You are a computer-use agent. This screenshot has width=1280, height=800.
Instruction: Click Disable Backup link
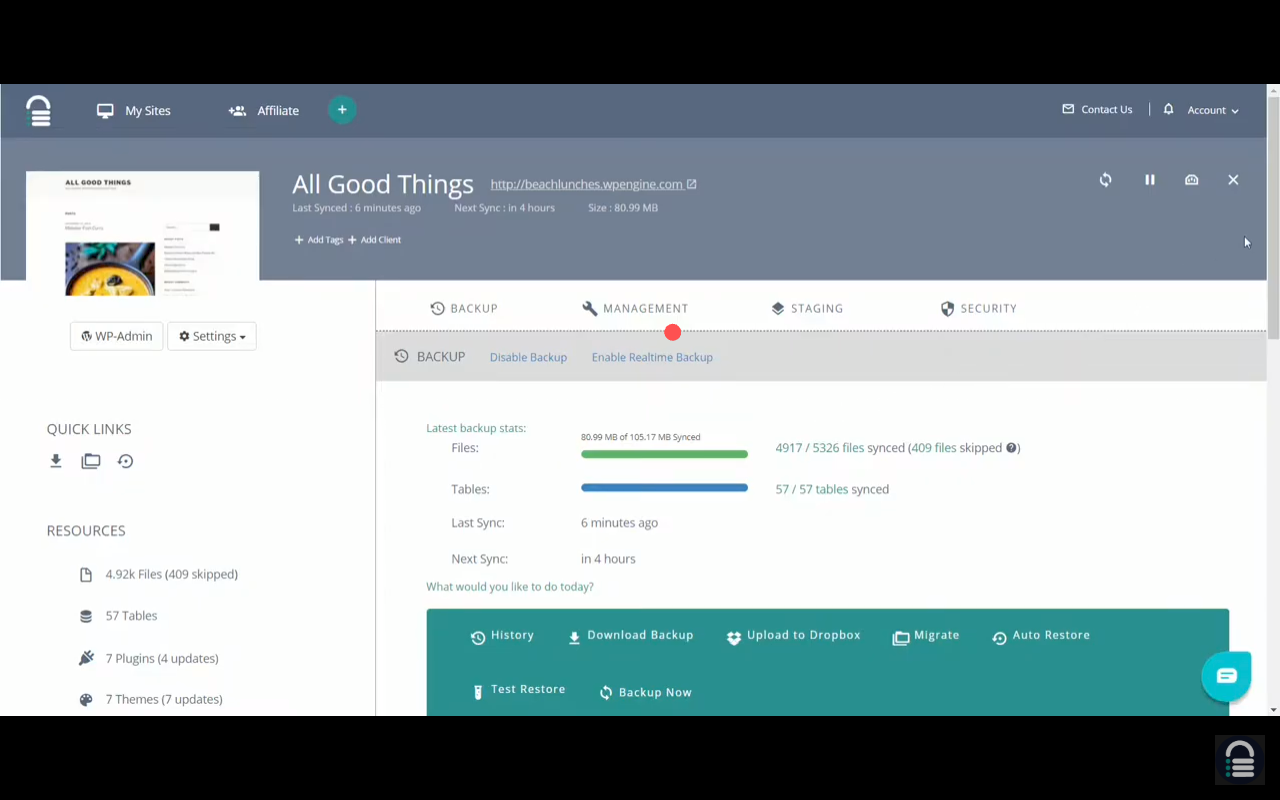[528, 357]
